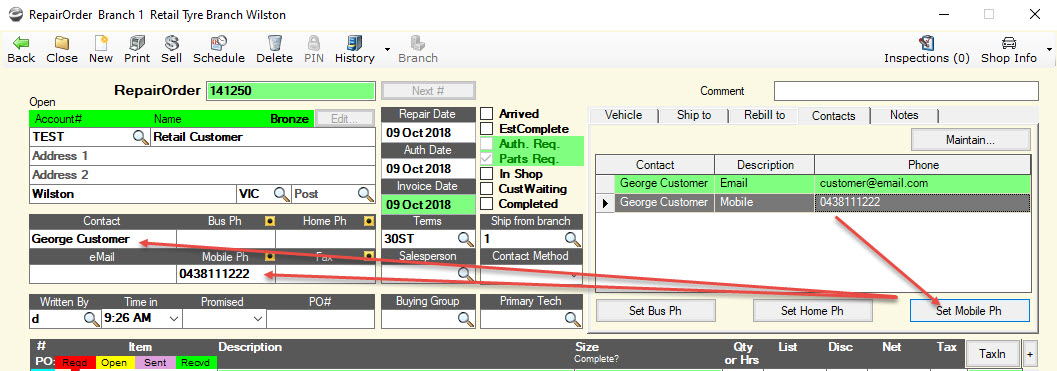This screenshot has height=371, width=1057.
Task: Open the Promised dropdown list
Action: point(258,318)
